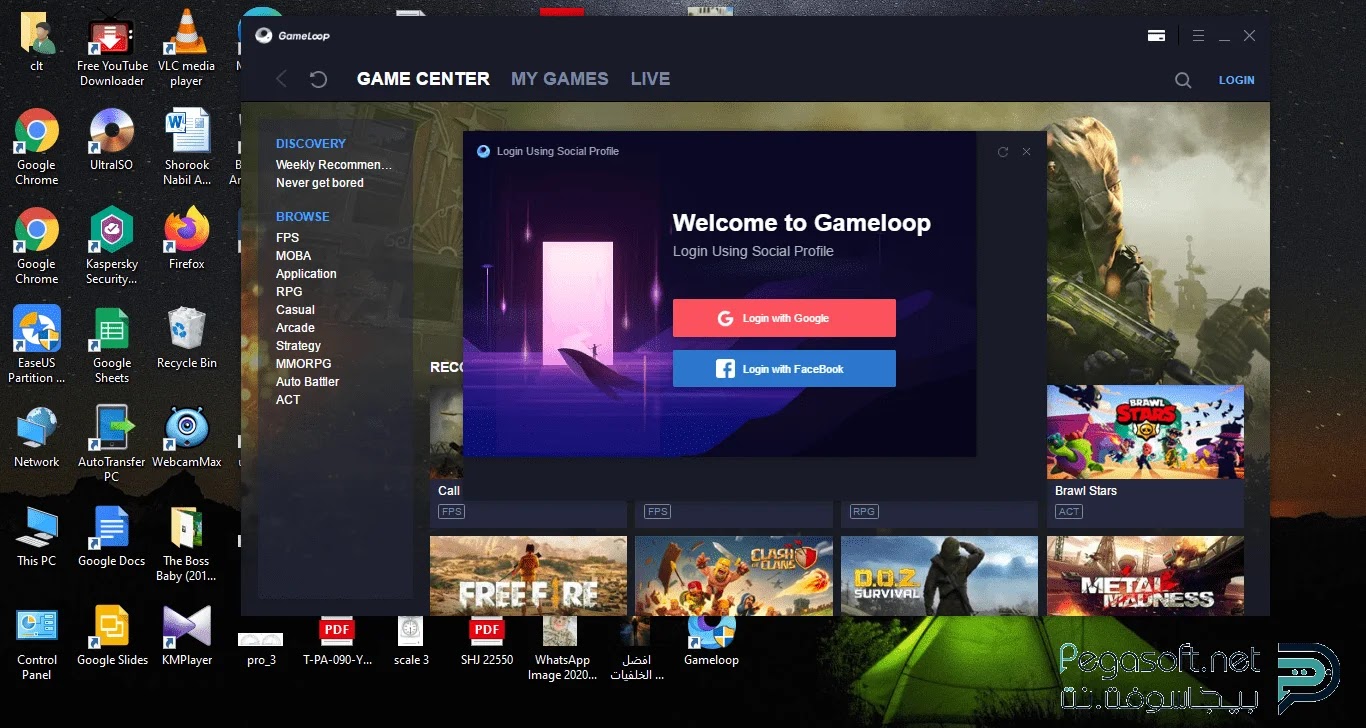Close the Login Using Social Profile dialog
This screenshot has width=1366, height=728.
[x=1026, y=152]
